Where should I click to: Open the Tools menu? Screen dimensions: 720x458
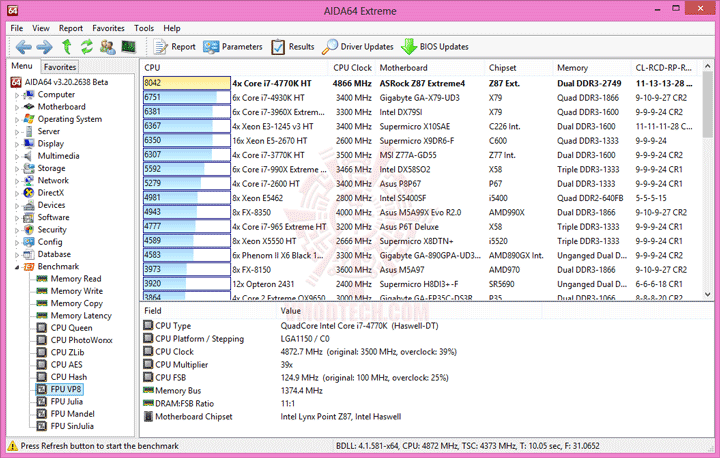click(144, 28)
